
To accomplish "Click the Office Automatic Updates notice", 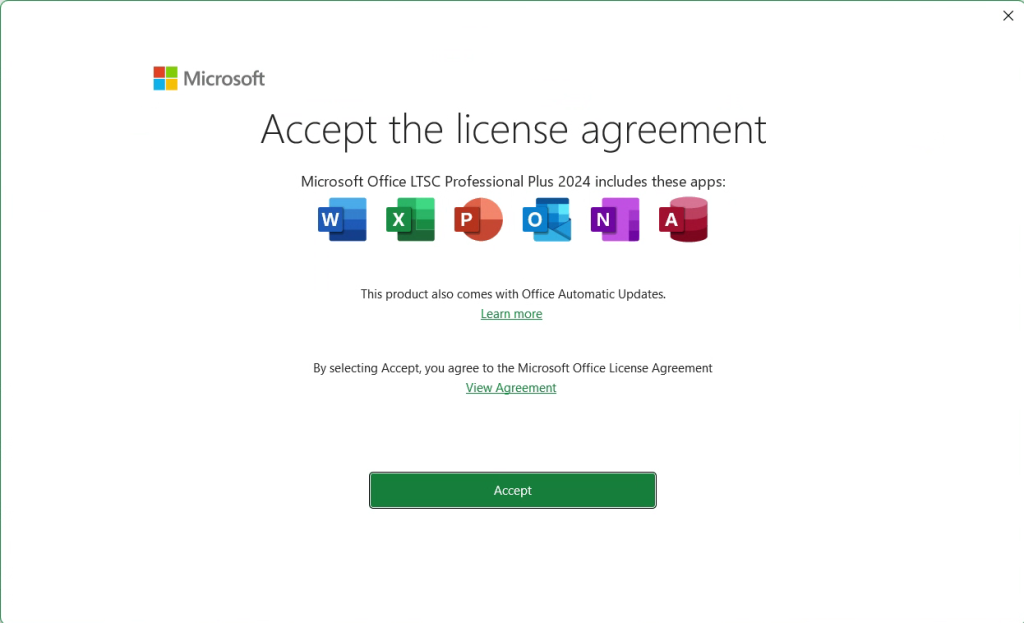I will [x=512, y=293].
